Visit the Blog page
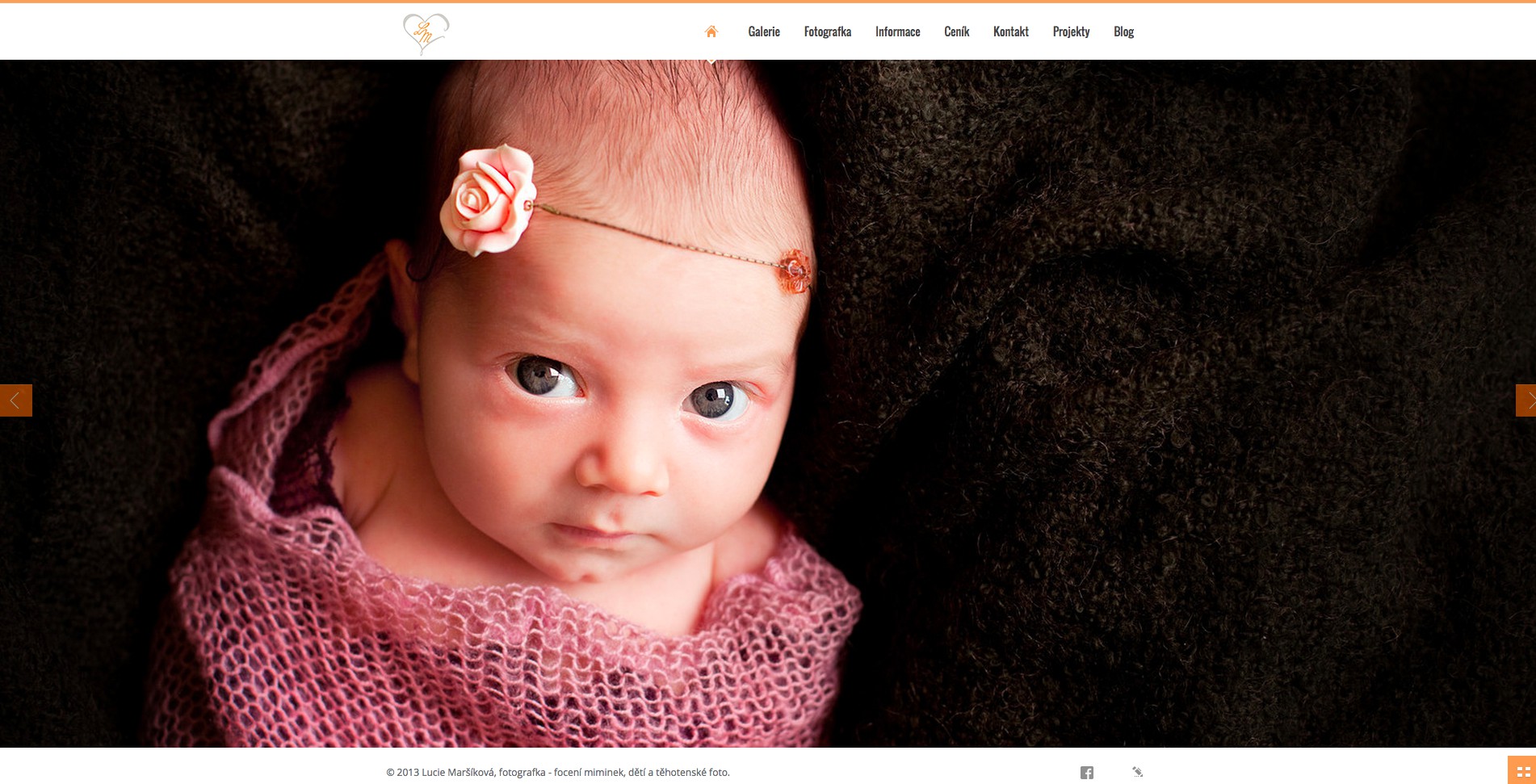The width and height of the screenshot is (1536, 784). tap(1124, 31)
